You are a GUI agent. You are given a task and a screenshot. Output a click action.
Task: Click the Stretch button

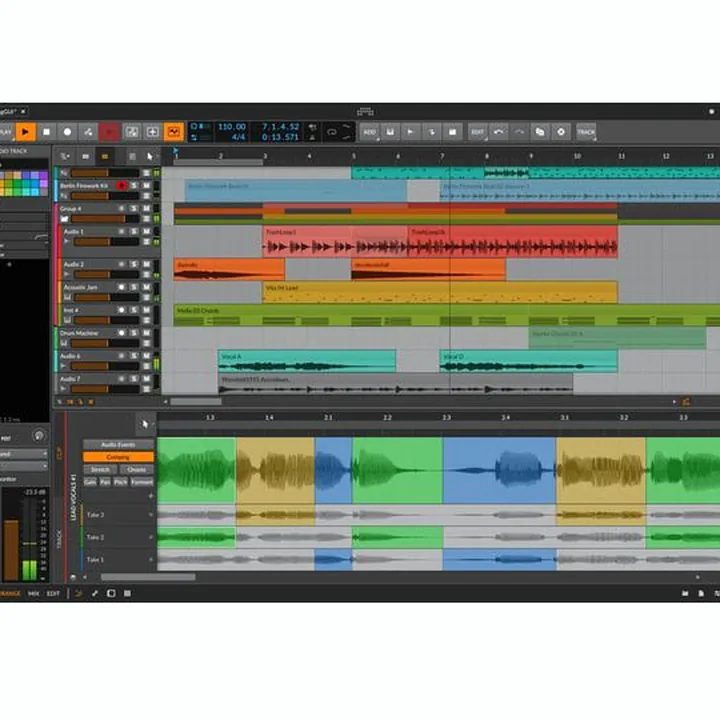point(100,469)
